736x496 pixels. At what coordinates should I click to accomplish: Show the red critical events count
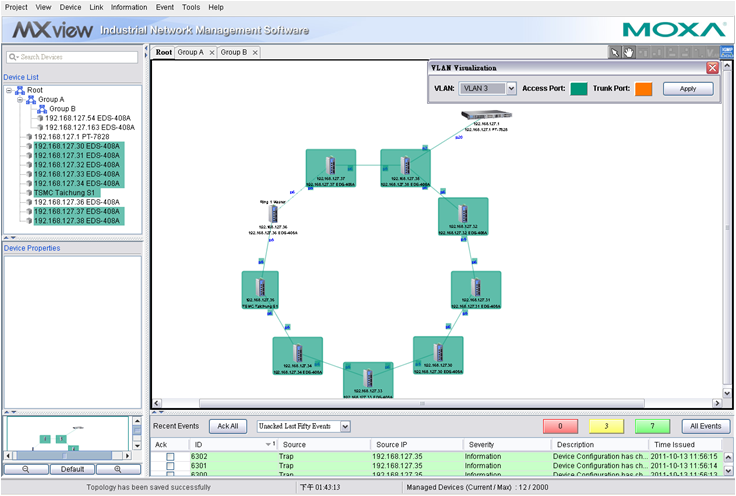560,426
